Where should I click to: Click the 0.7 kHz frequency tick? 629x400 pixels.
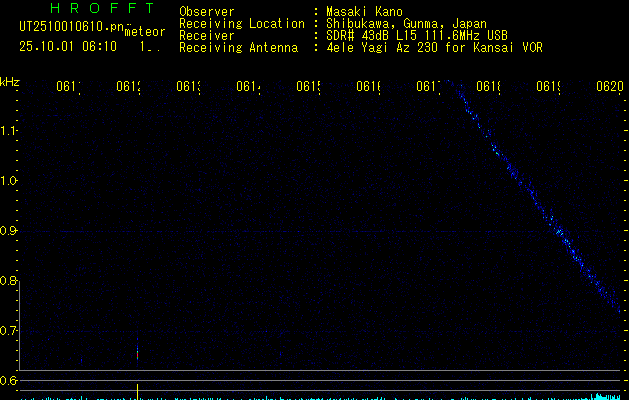tap(9, 330)
